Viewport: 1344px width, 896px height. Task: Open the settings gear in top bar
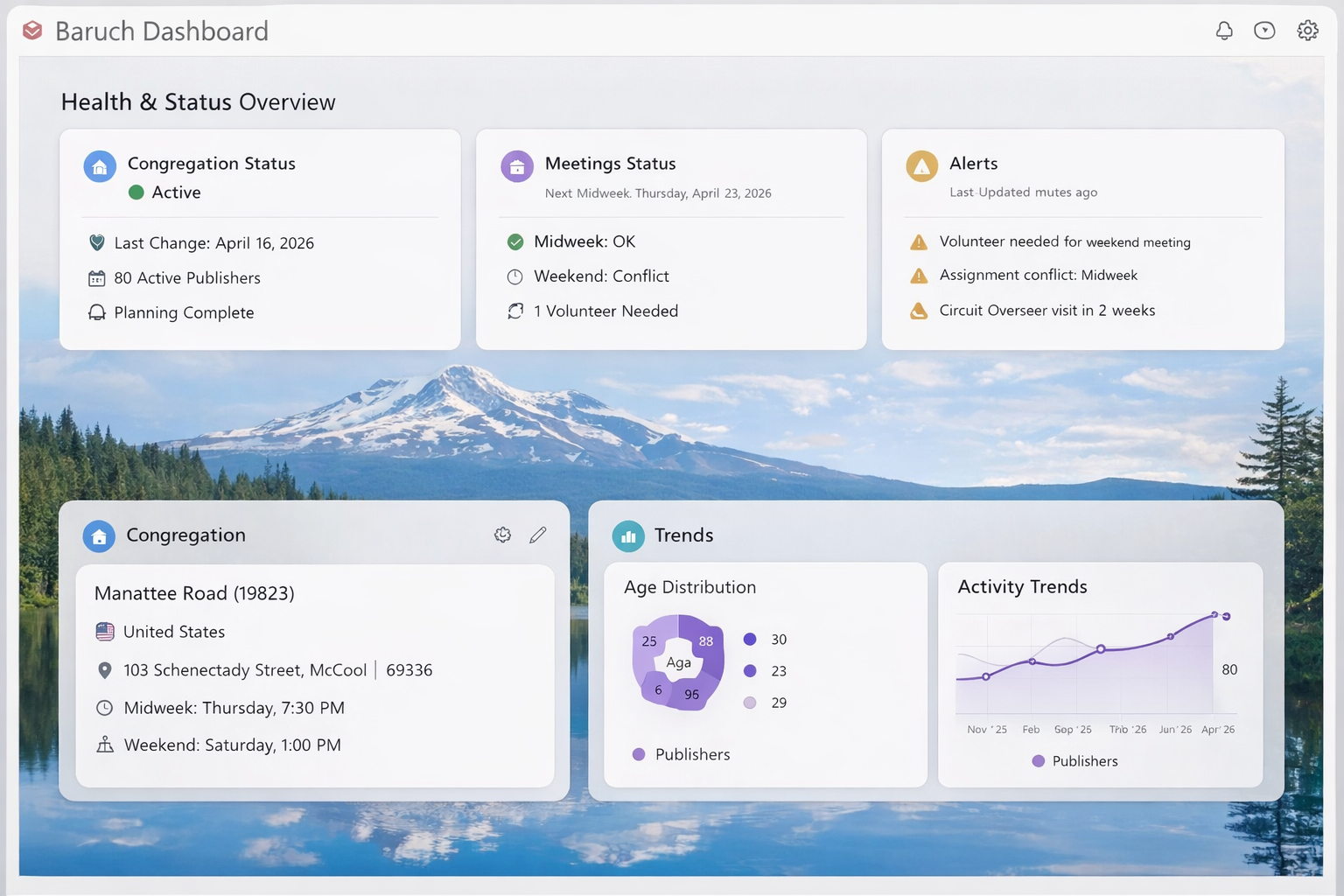pos(1307,31)
